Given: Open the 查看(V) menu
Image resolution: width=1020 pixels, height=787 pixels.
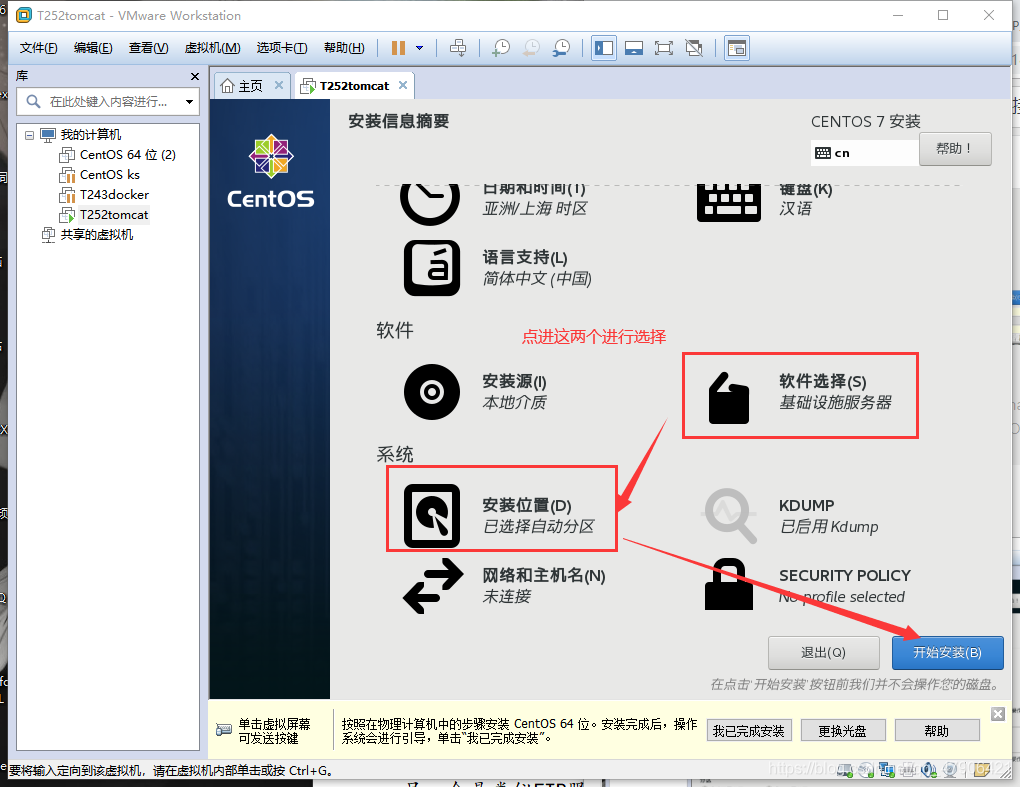Looking at the screenshot, I should click(148, 47).
